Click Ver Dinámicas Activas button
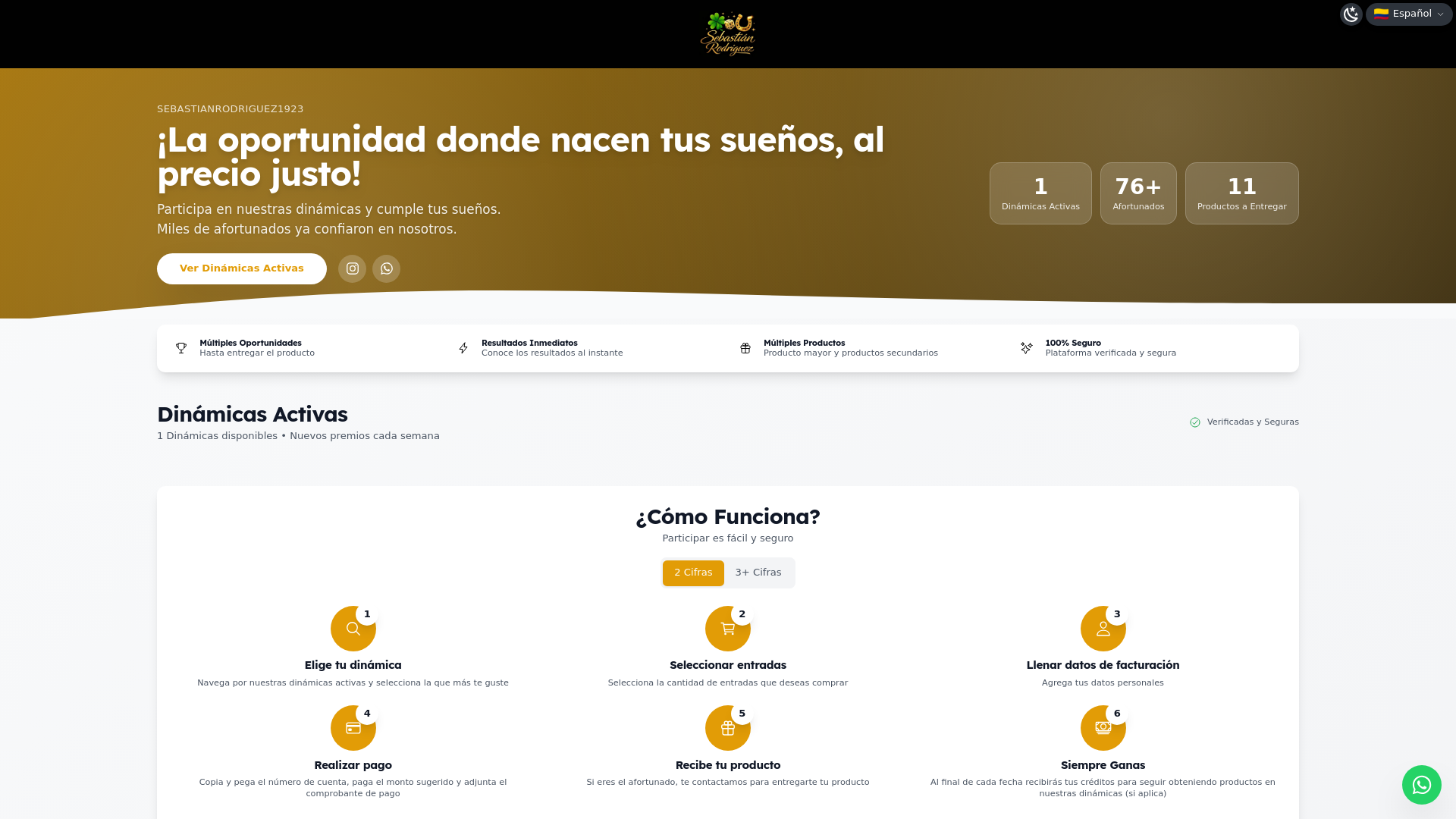The height and width of the screenshot is (819, 1456). click(x=242, y=268)
